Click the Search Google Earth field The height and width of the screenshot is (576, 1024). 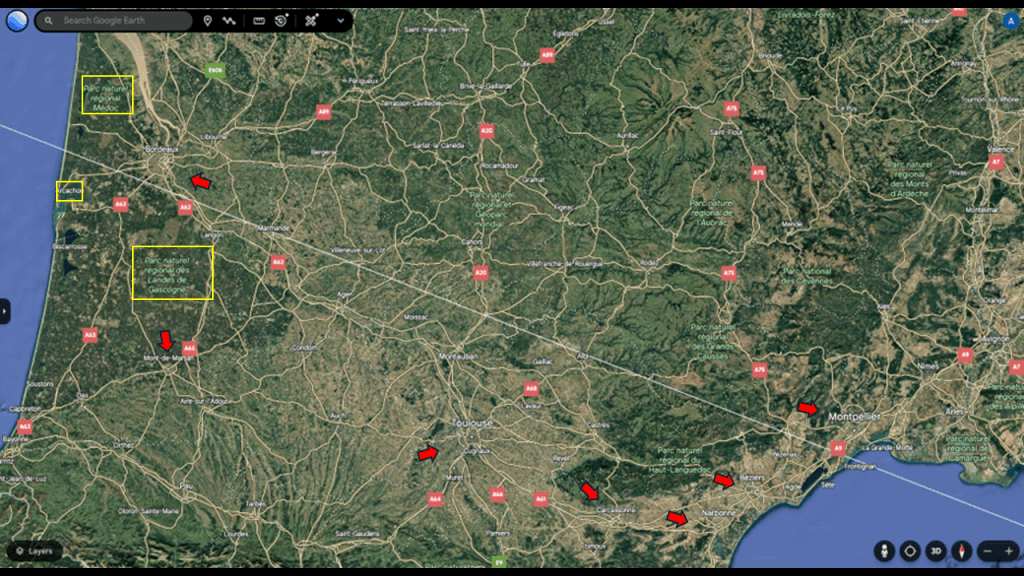coord(120,20)
